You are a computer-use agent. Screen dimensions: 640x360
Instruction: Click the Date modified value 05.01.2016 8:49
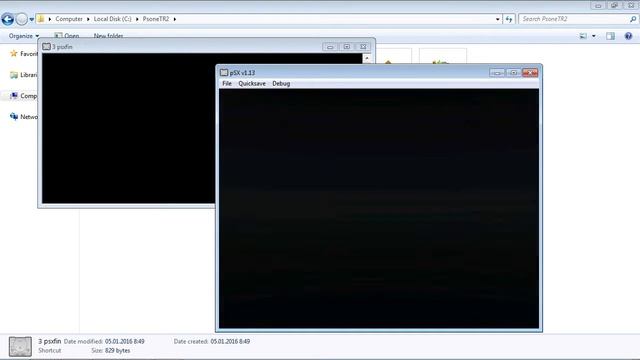[124, 341]
